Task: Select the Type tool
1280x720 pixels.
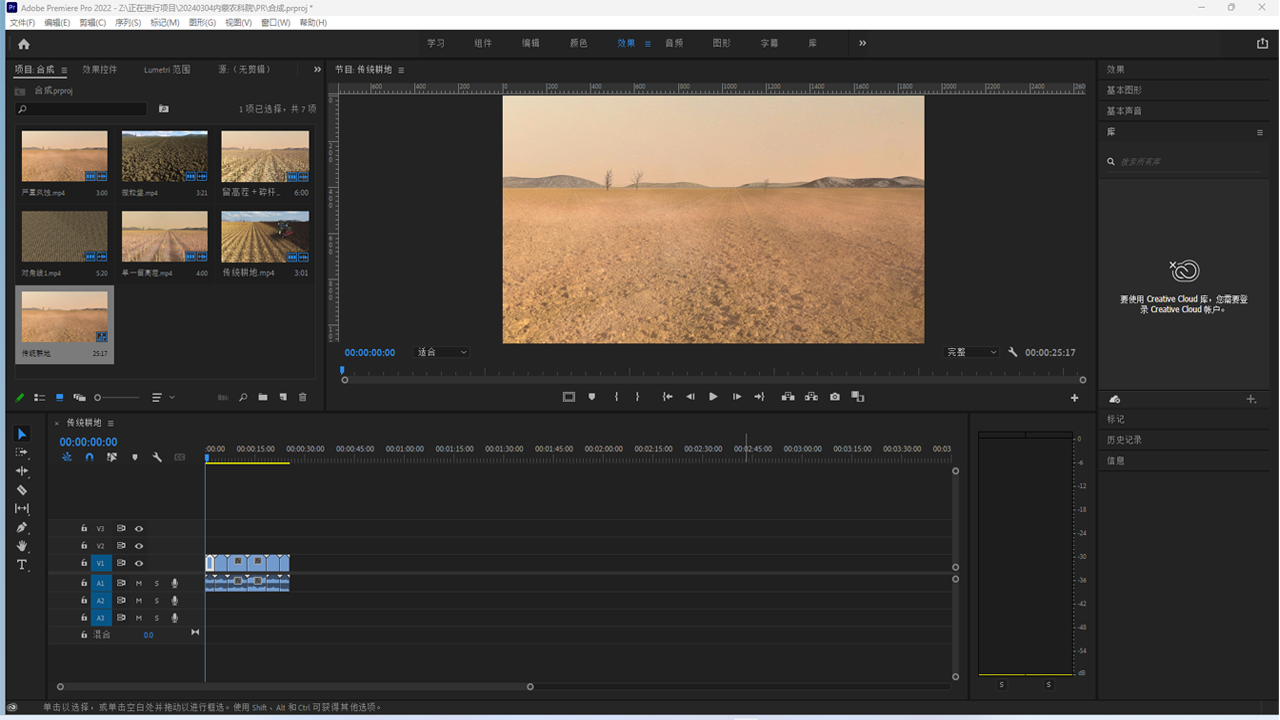Action: [x=22, y=565]
